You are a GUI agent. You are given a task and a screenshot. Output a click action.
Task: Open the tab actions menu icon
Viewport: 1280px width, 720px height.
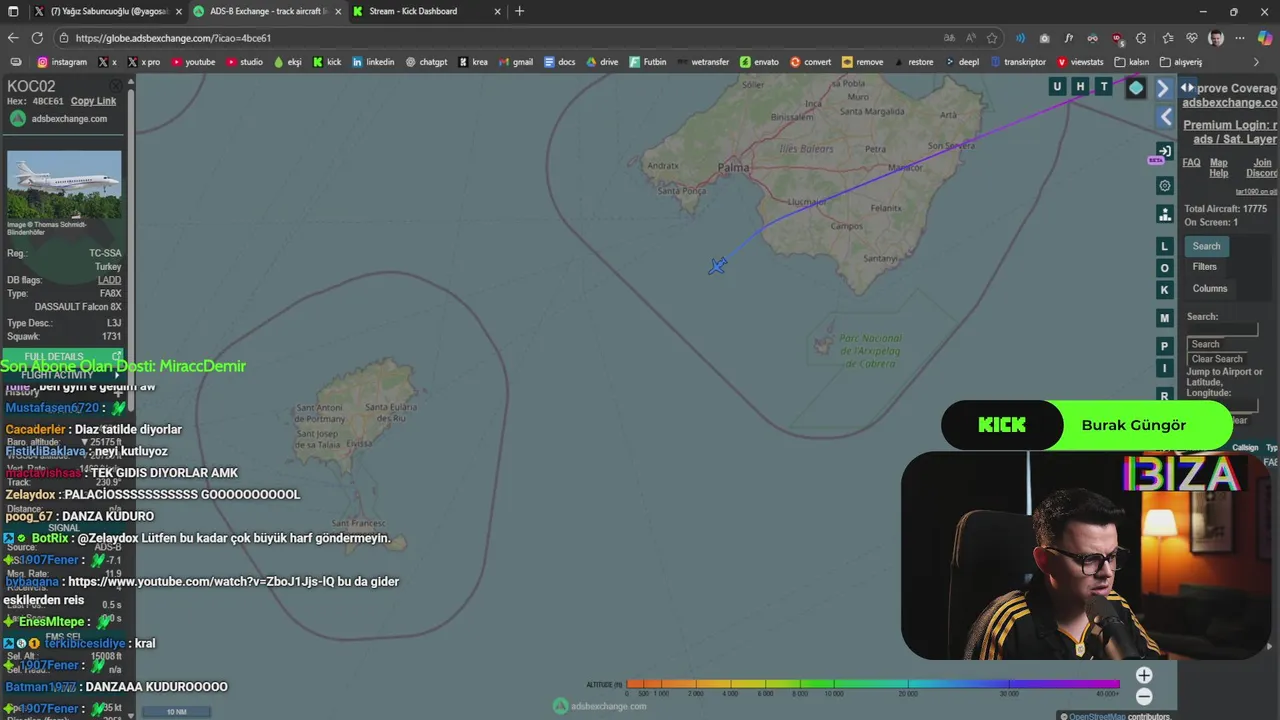12,12
